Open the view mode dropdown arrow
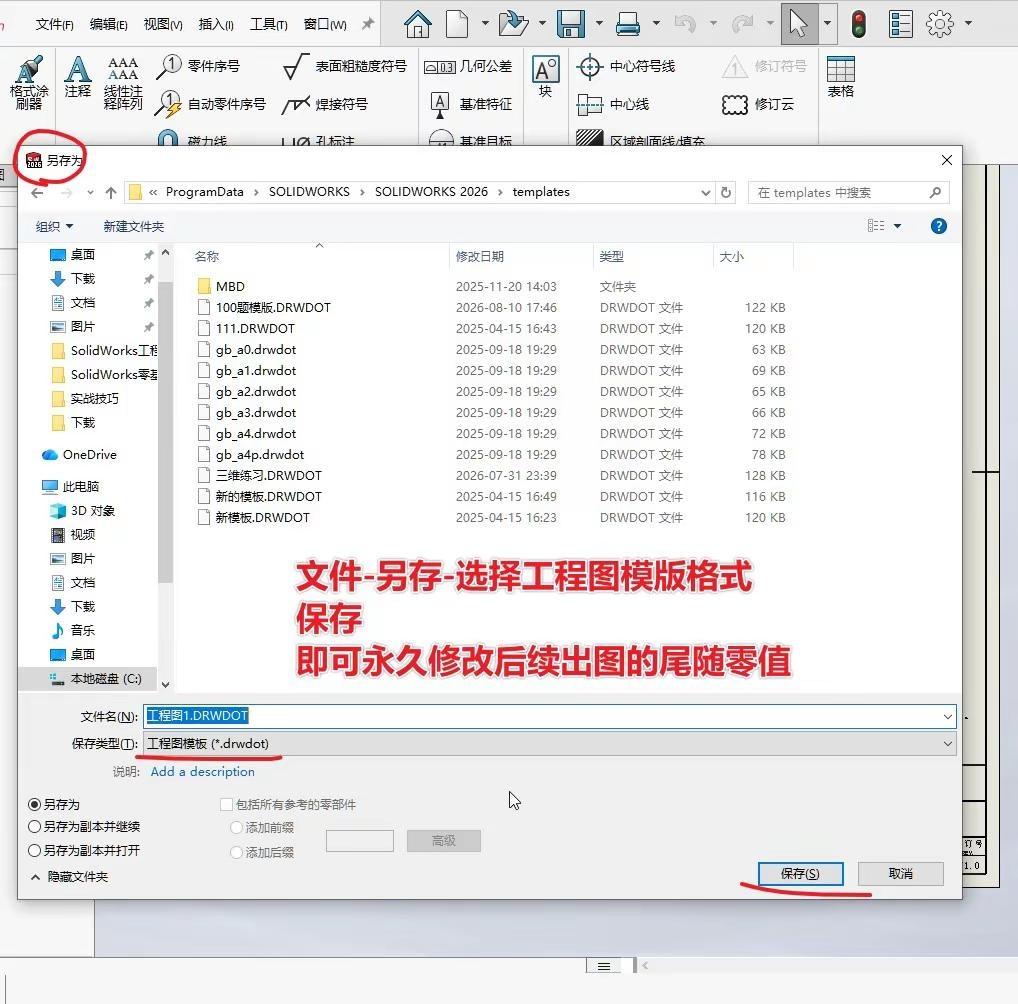1018x1004 pixels. [x=897, y=226]
